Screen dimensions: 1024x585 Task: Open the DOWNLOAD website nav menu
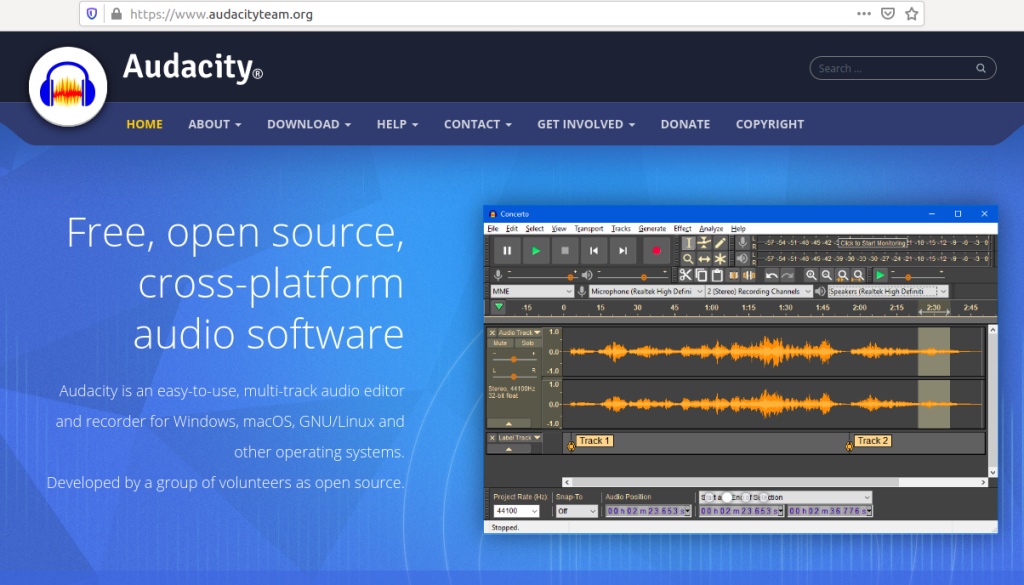[309, 124]
